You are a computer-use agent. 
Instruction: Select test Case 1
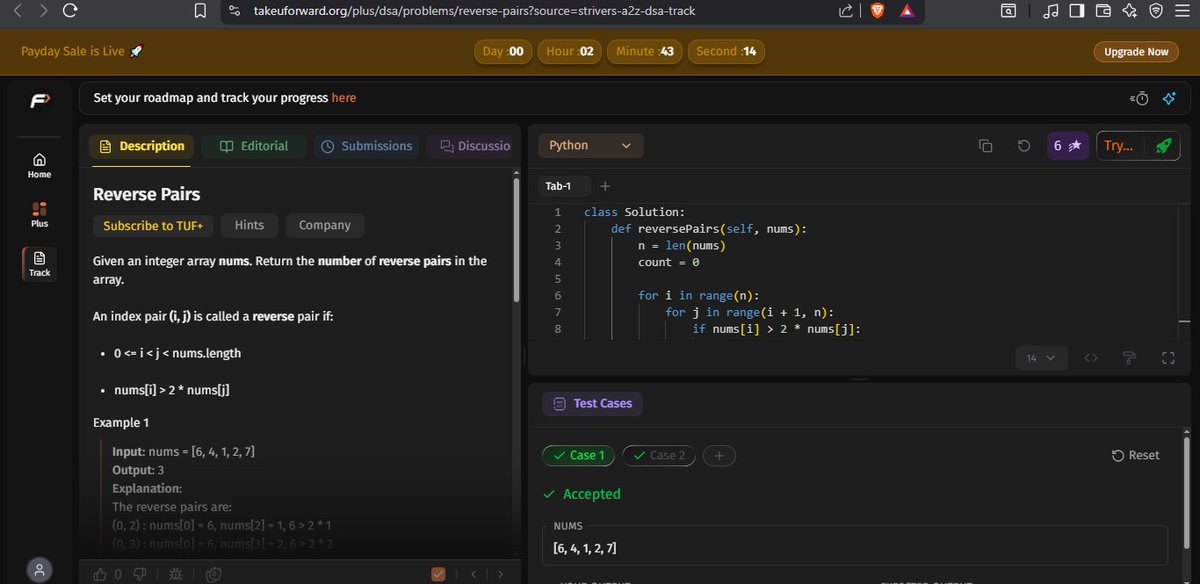(578, 456)
